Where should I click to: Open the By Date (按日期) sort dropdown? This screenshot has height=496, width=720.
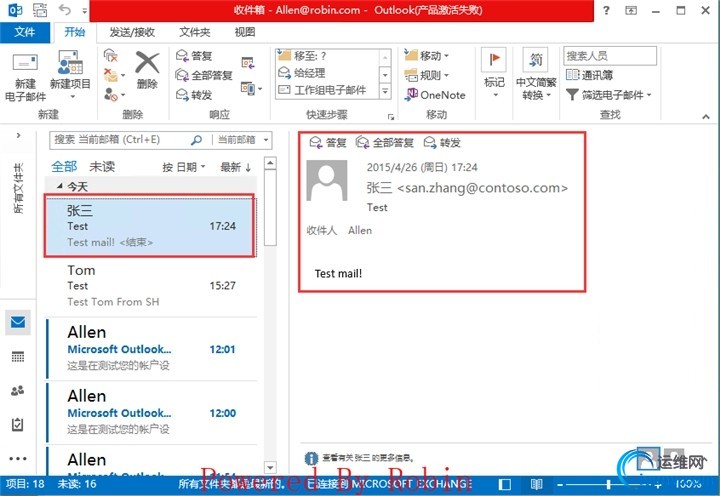click(184, 167)
